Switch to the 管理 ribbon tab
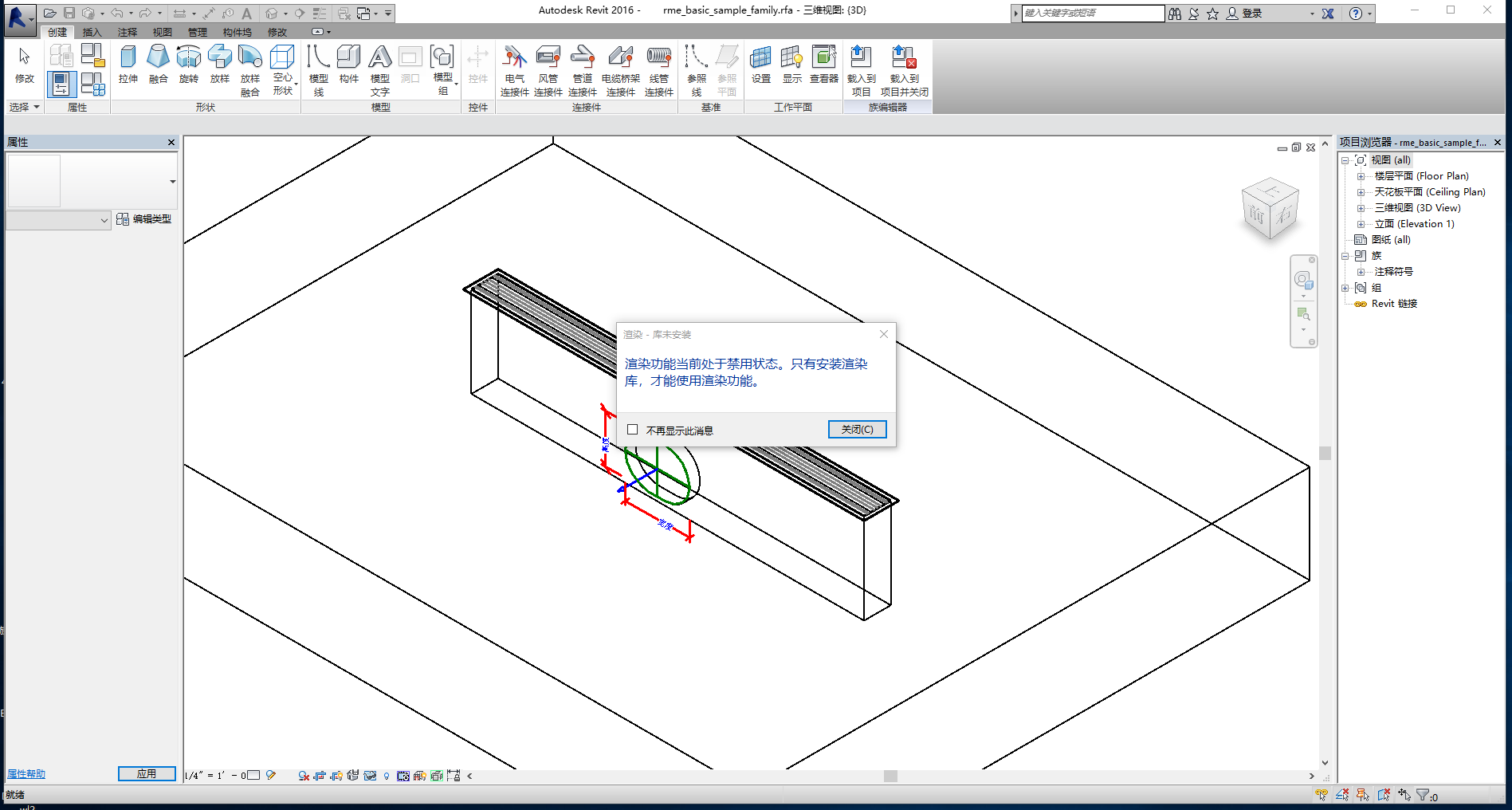Viewport: 1512px width, 810px height. coord(196,32)
